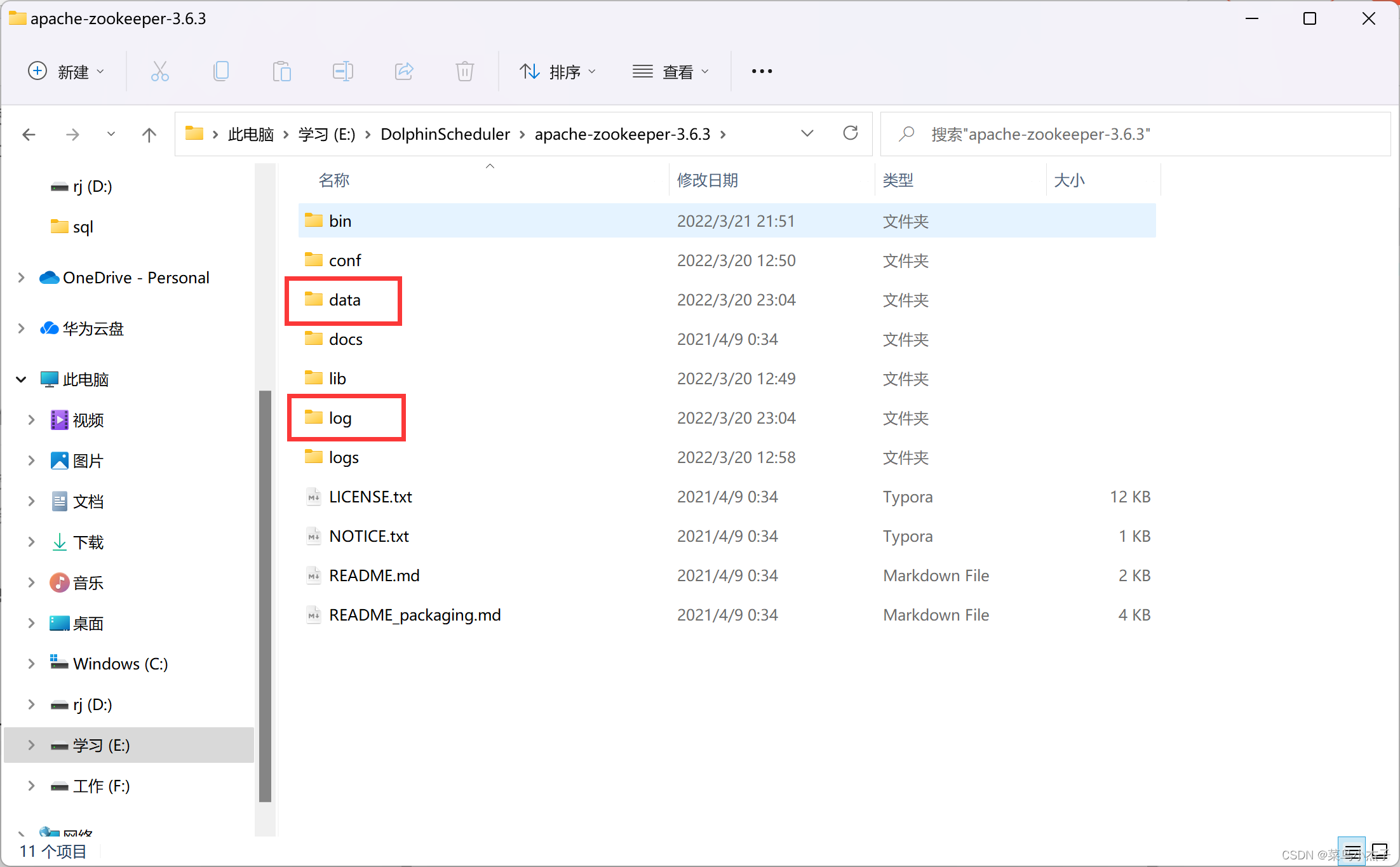Switch to details view in the status bar
Screen dimensions: 1400x867
coord(1352,850)
